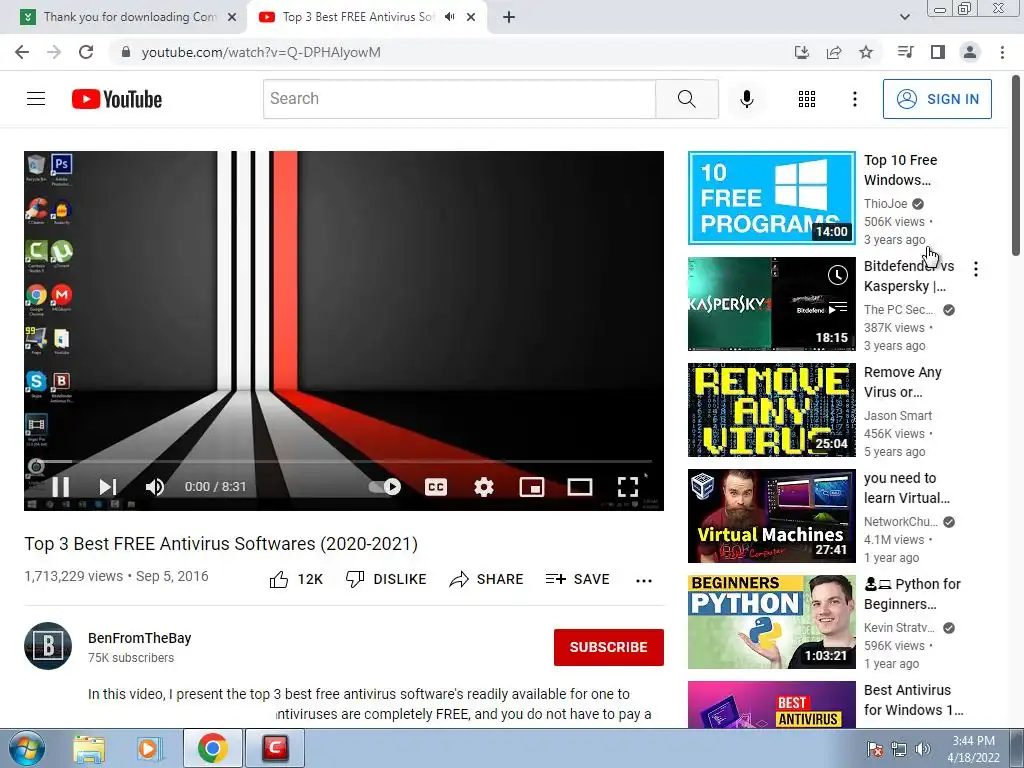This screenshot has height=768, width=1024.
Task: Open media player from taskbar
Action: (150, 749)
